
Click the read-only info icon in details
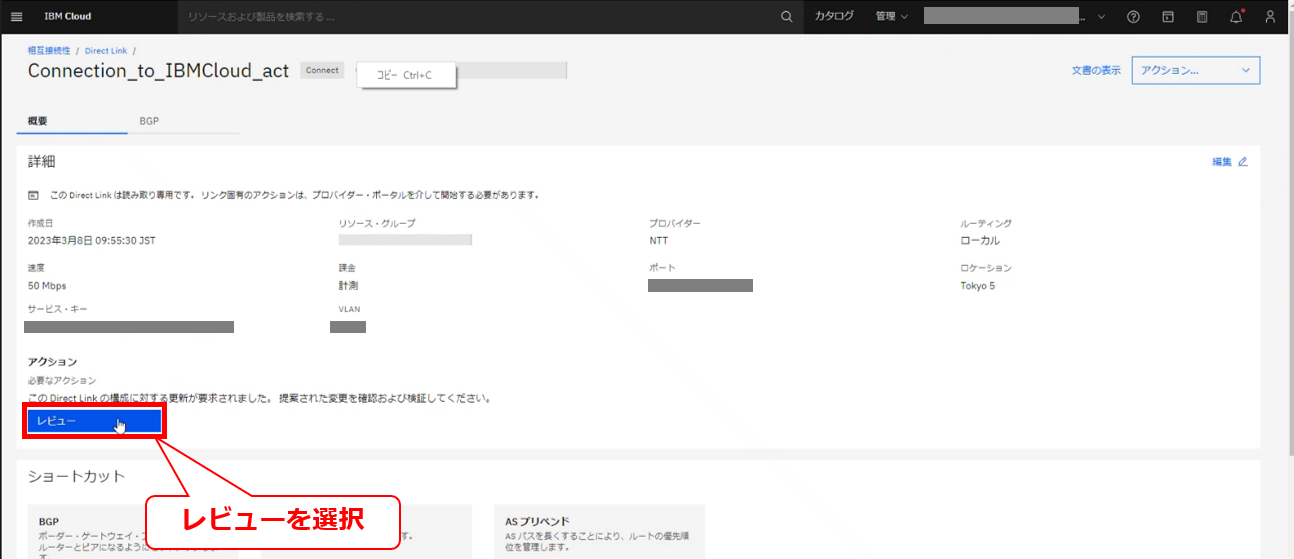pos(33,195)
